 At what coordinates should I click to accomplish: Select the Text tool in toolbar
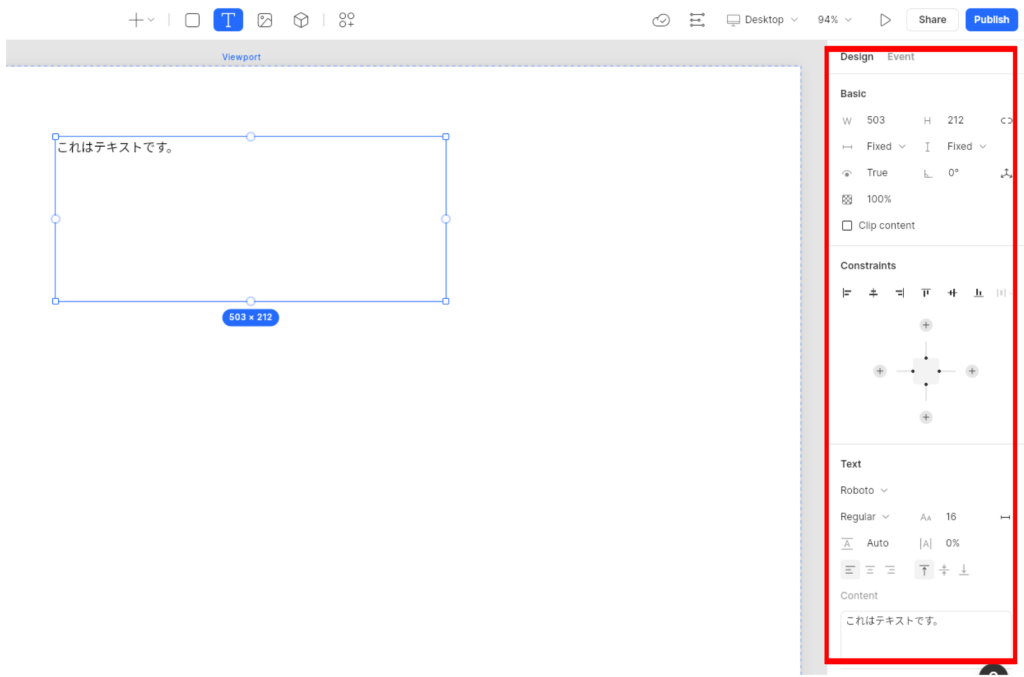pyautogui.click(x=228, y=20)
